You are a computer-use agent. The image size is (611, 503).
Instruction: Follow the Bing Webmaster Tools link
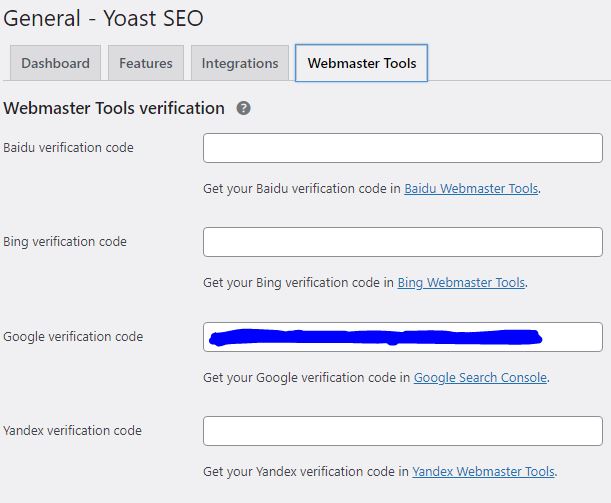tap(461, 283)
